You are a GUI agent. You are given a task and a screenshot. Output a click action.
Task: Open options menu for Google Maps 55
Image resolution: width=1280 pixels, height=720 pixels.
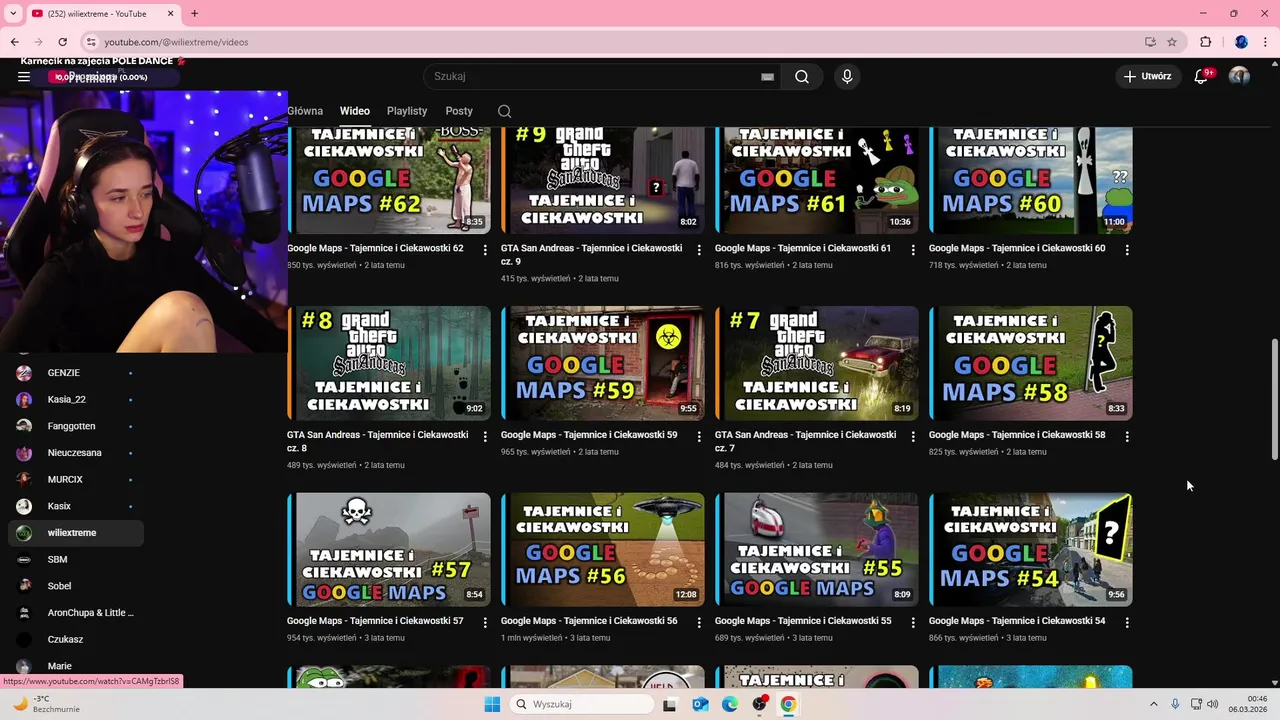click(913, 623)
